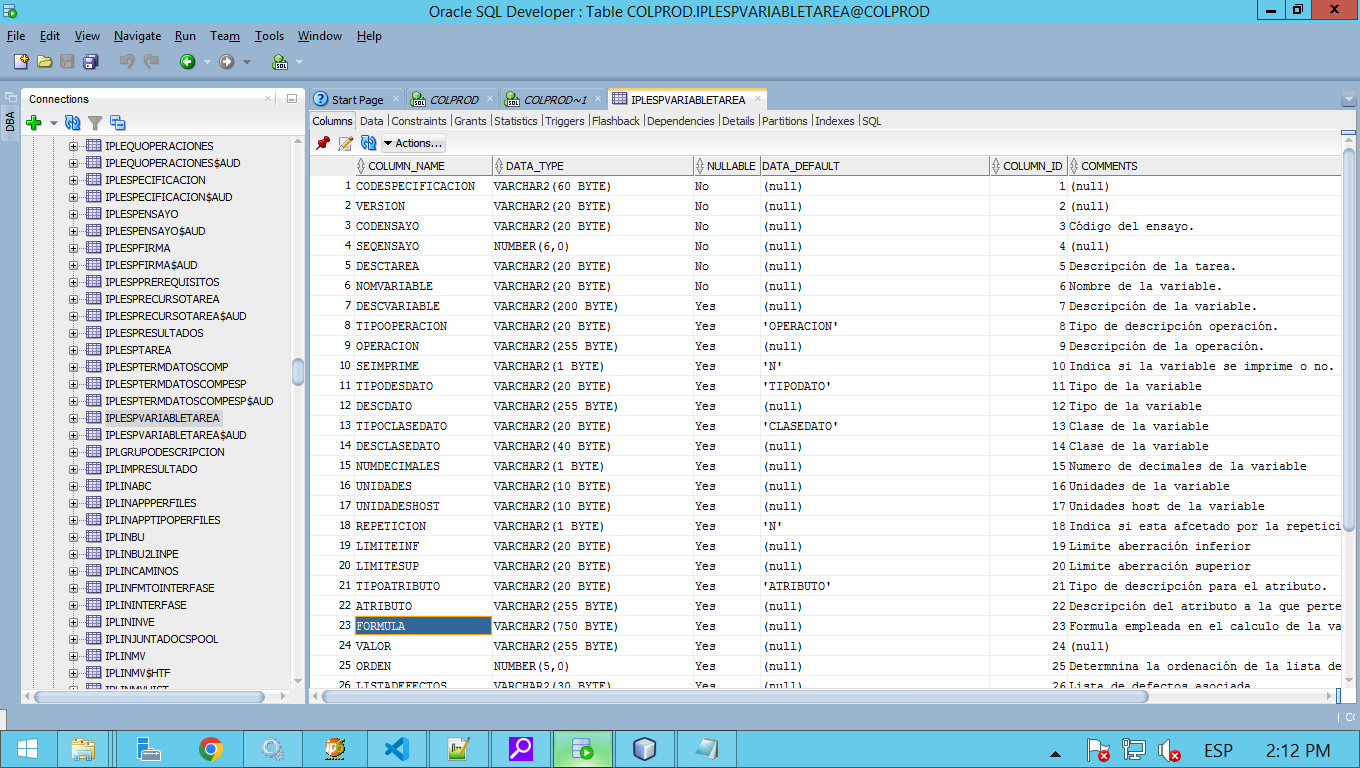Open Windows Start button
This screenshot has height=768, width=1360.
[27, 749]
